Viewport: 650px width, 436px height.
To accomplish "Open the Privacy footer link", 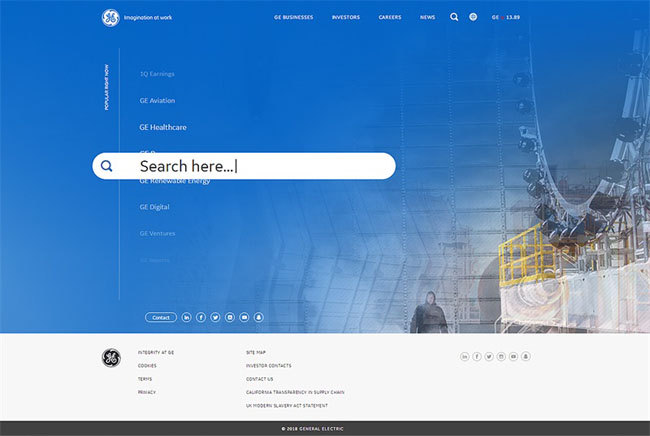I will [x=147, y=392].
